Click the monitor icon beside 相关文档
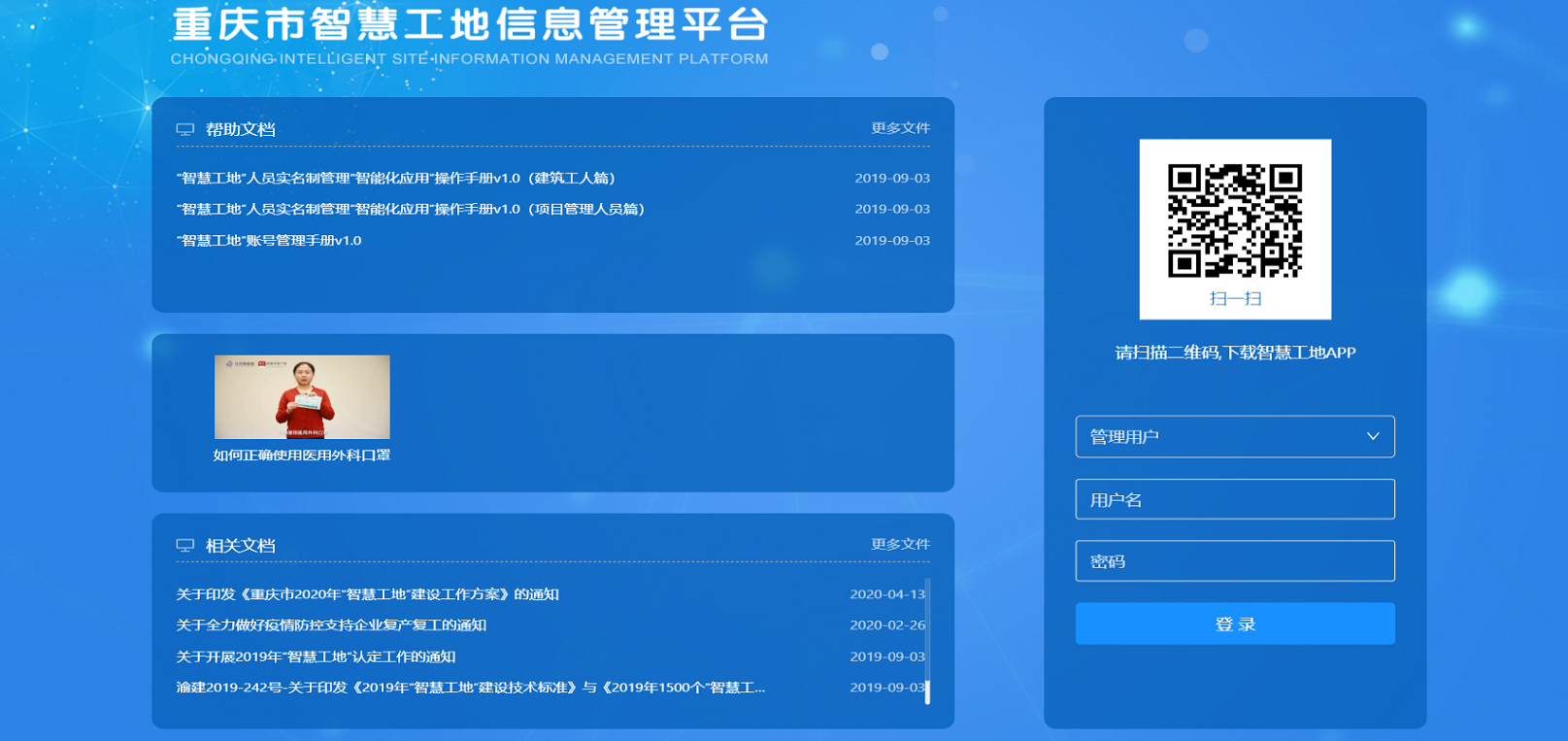 point(184,546)
